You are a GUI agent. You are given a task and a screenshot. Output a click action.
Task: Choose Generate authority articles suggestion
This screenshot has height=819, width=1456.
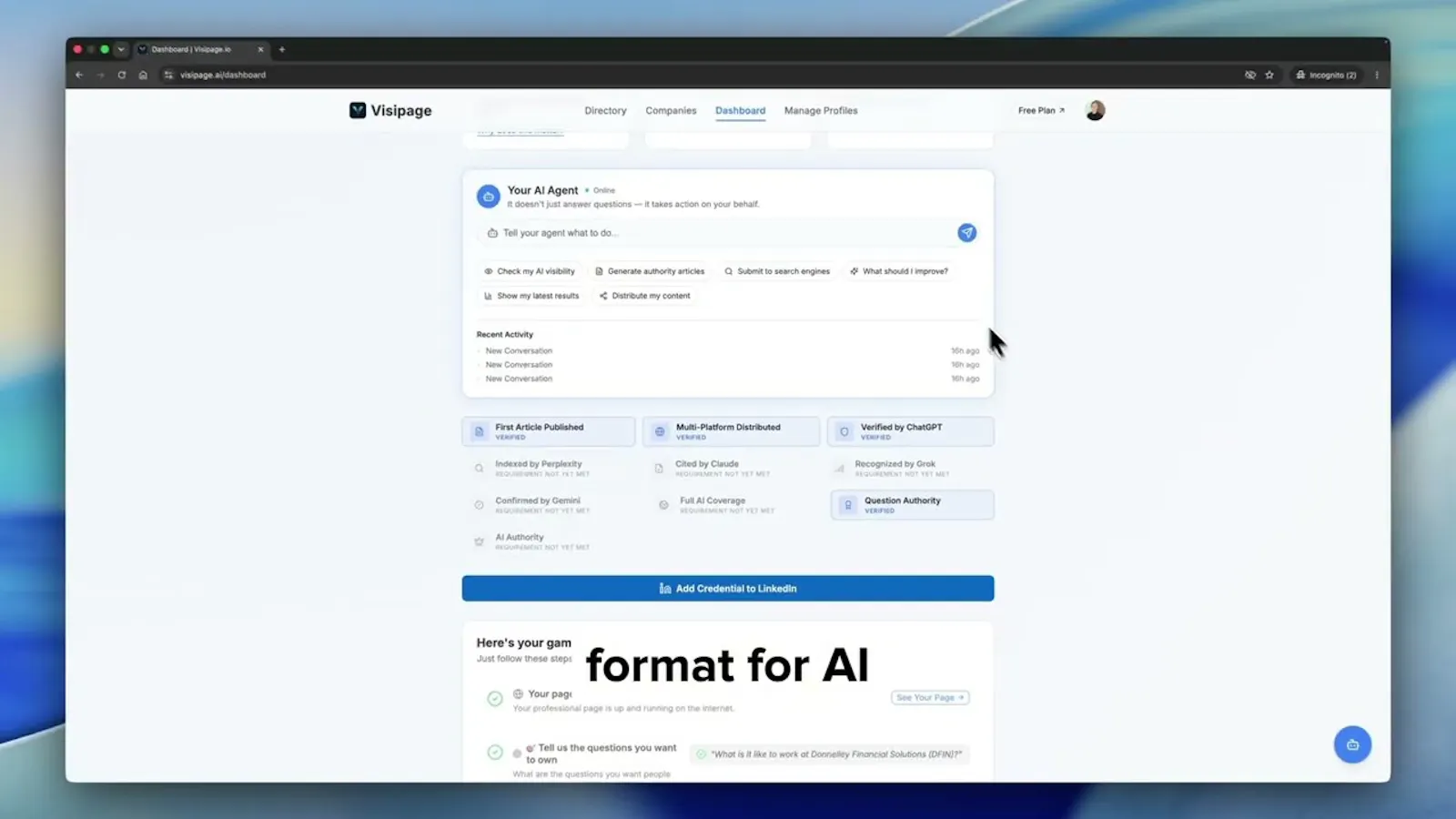click(x=650, y=271)
